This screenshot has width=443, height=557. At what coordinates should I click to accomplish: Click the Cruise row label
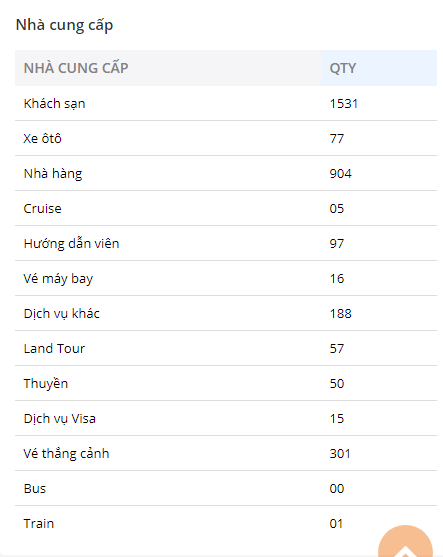[x=42, y=209]
